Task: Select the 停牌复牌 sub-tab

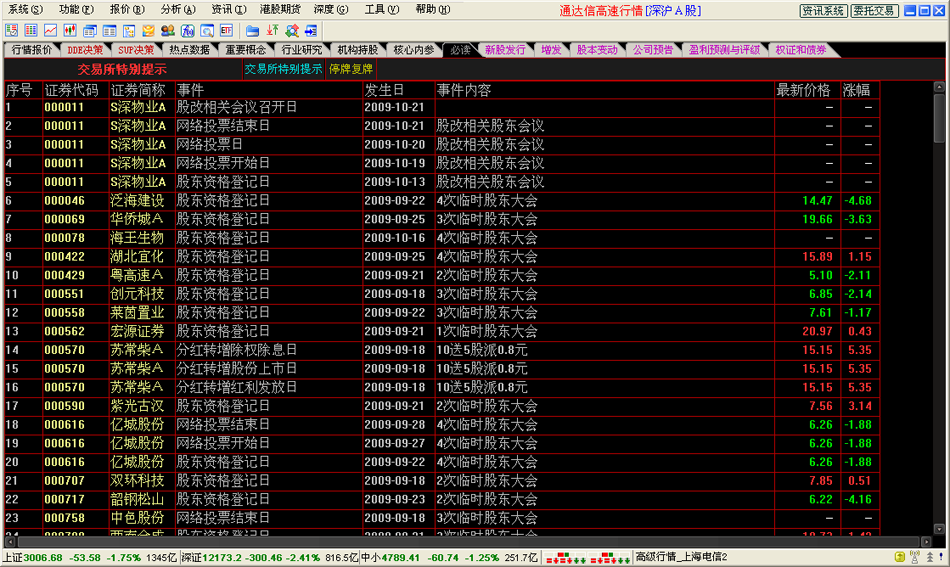Action: tap(351, 69)
